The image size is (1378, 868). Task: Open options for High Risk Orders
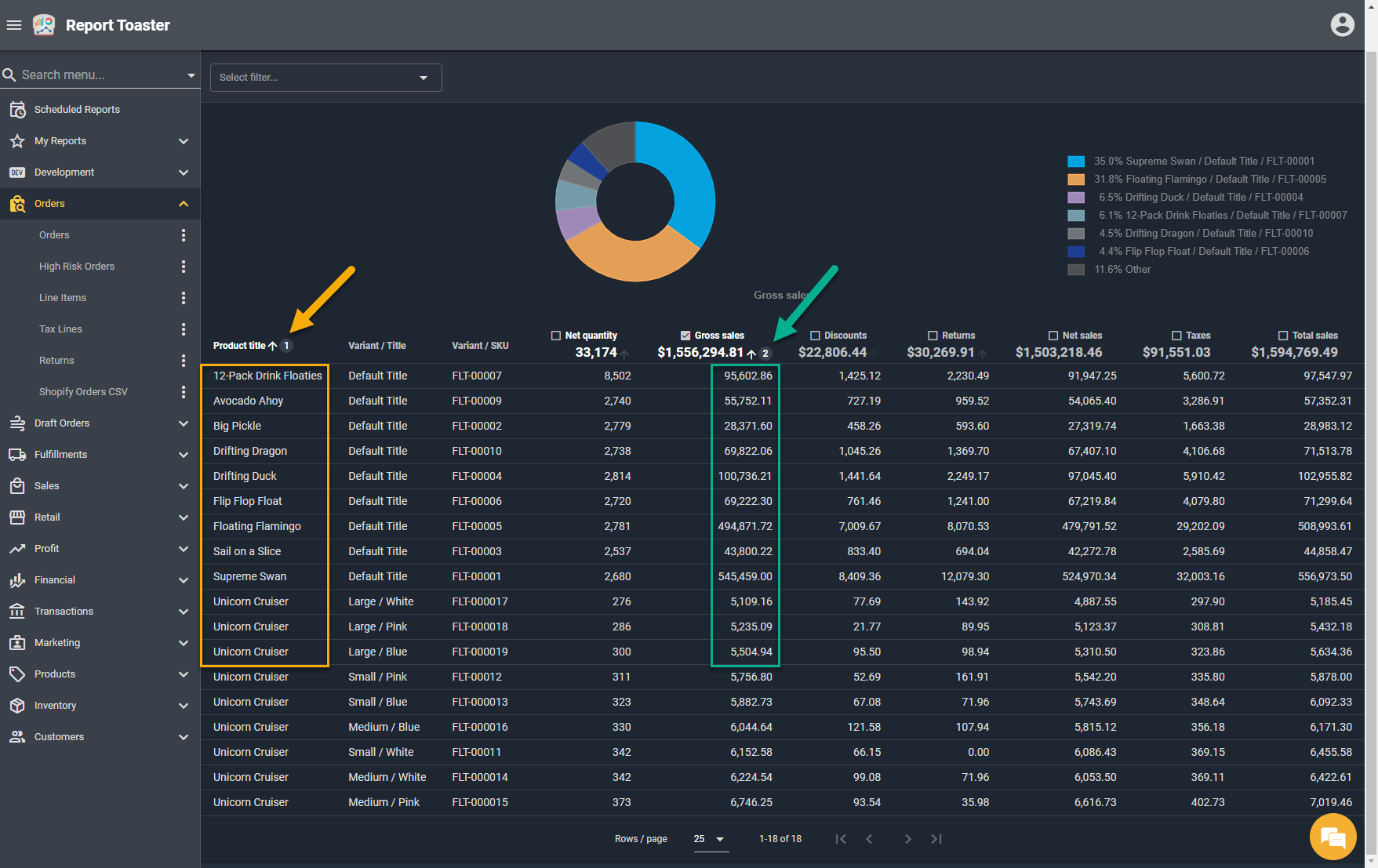(x=184, y=267)
